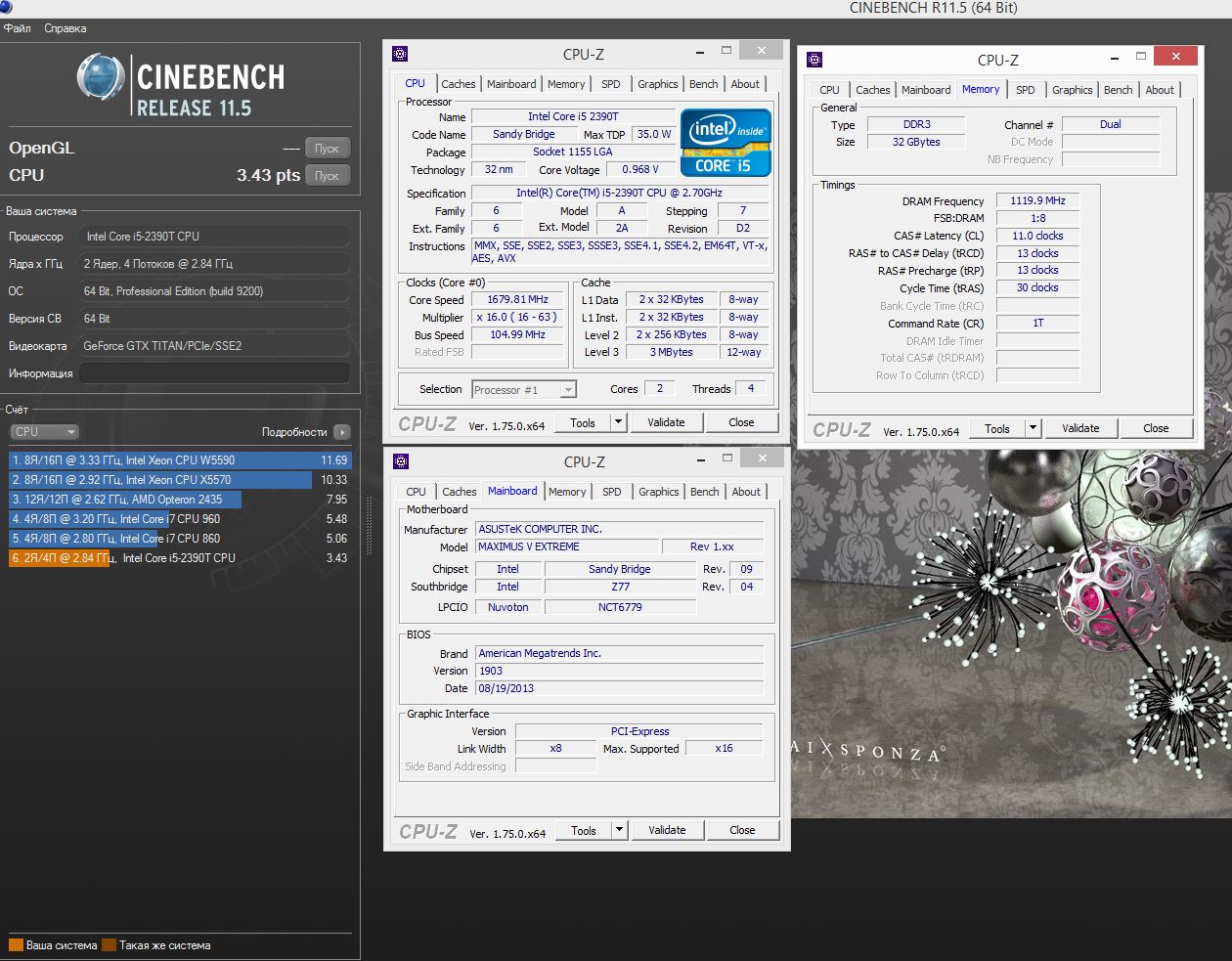The width and height of the screenshot is (1232, 961).
Task: Click the CPU-Z window icon of Processor window
Action: tap(400, 54)
